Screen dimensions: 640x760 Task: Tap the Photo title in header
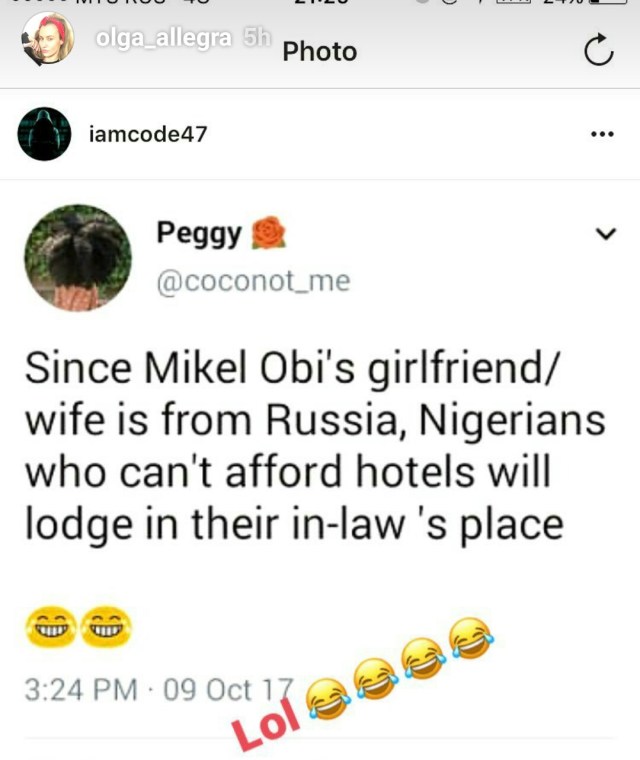[320, 51]
